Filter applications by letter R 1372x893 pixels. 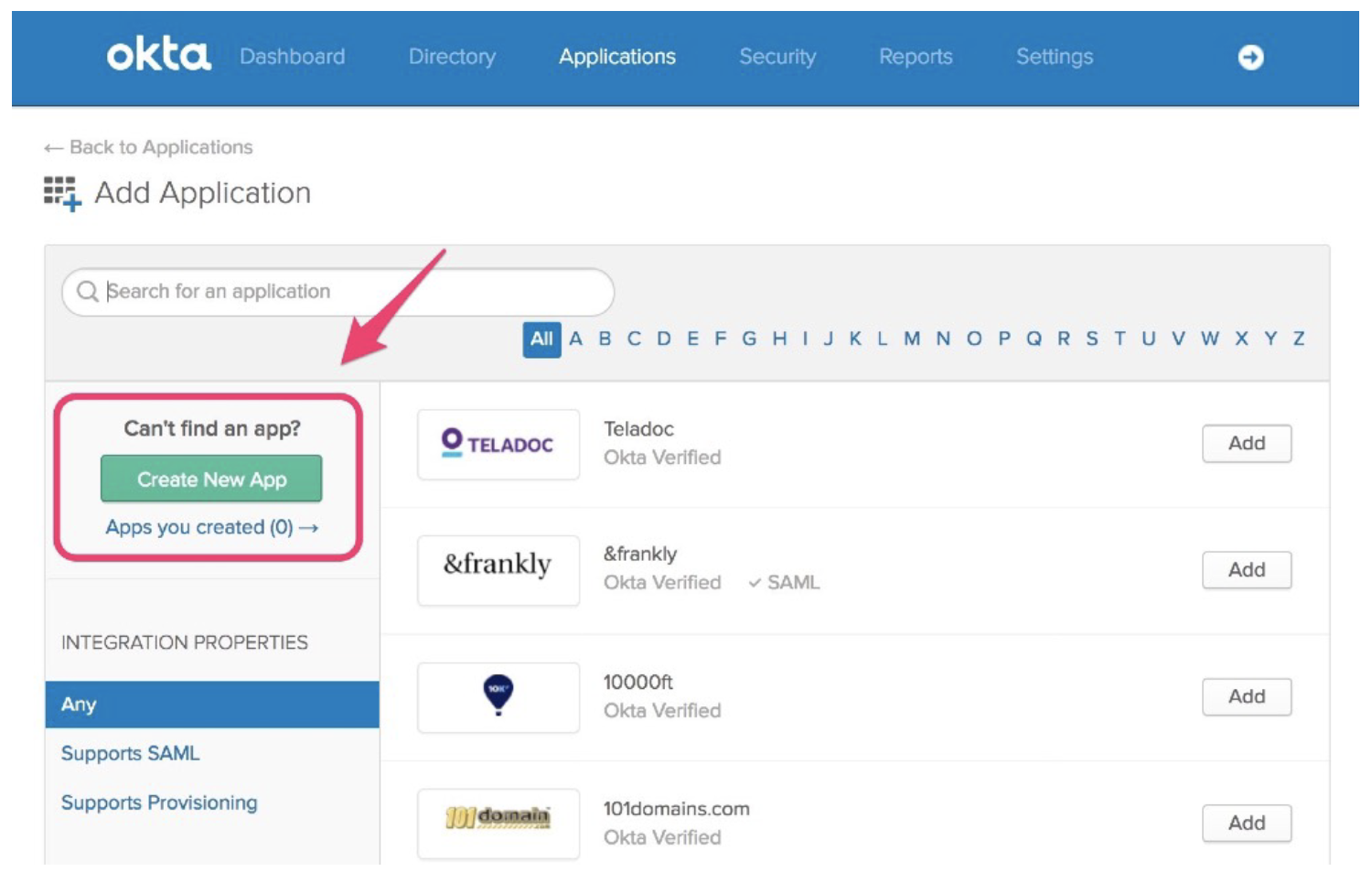(x=1064, y=339)
